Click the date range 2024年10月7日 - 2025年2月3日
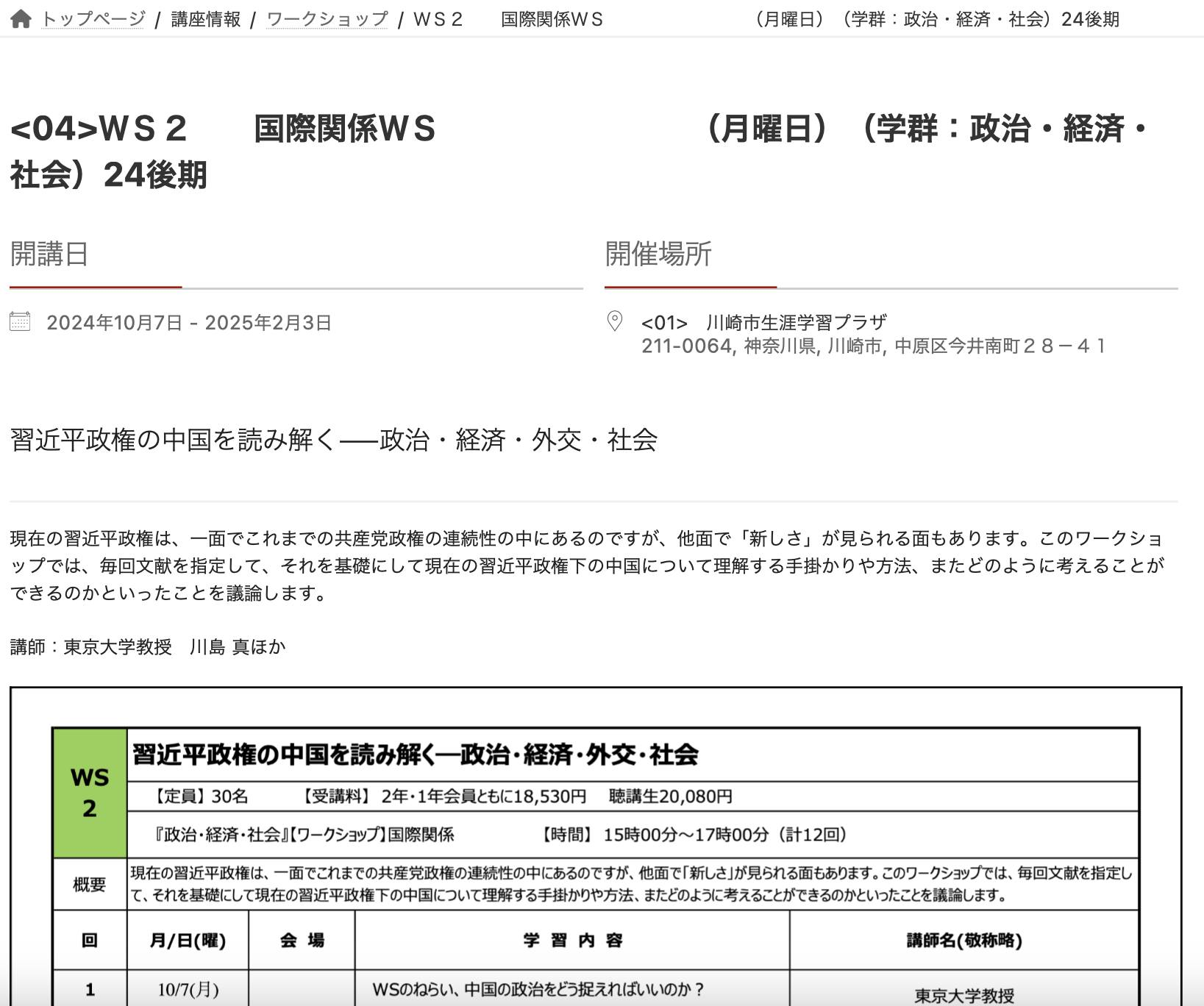The width and height of the screenshot is (1204, 1006). tap(189, 323)
